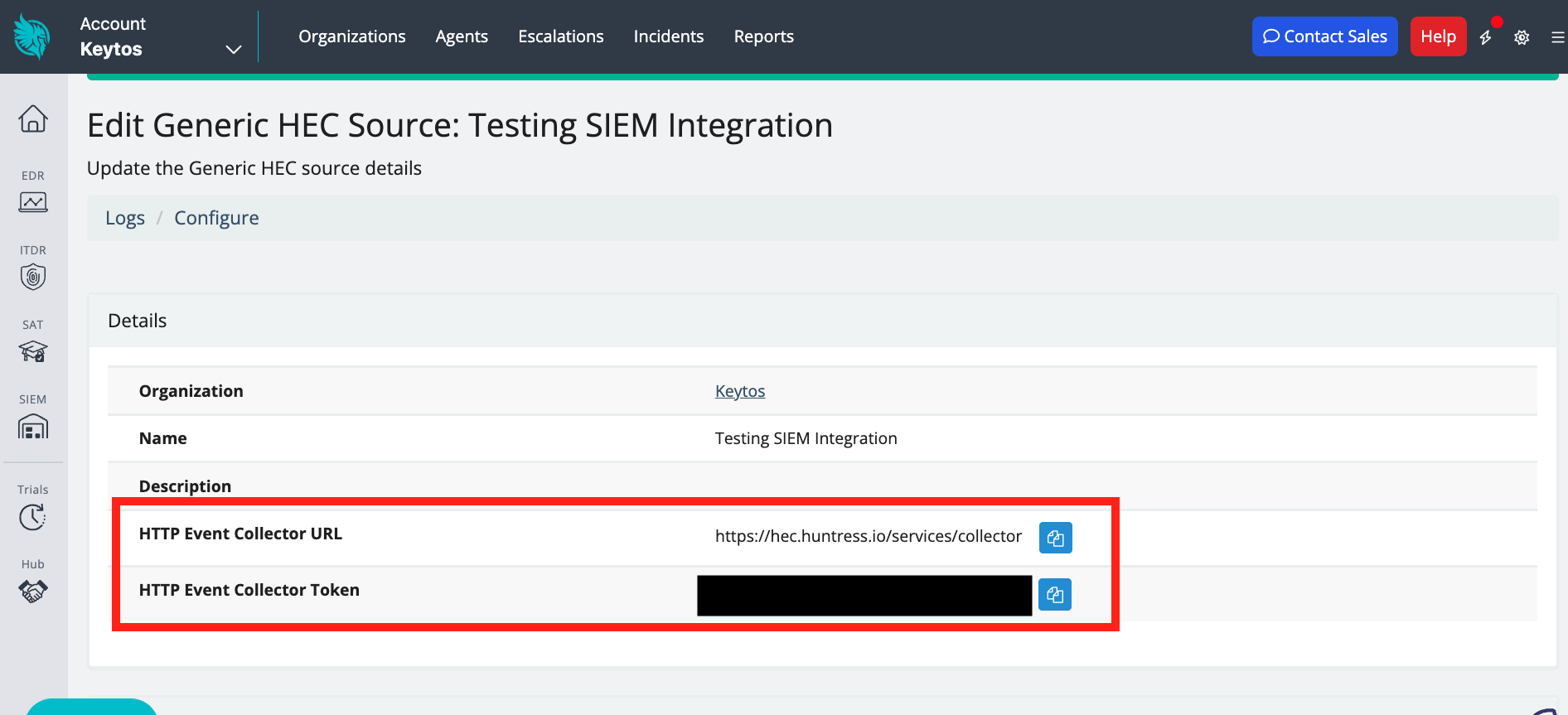Open the Reports menu item
The width and height of the screenshot is (1568, 715).
763,36
